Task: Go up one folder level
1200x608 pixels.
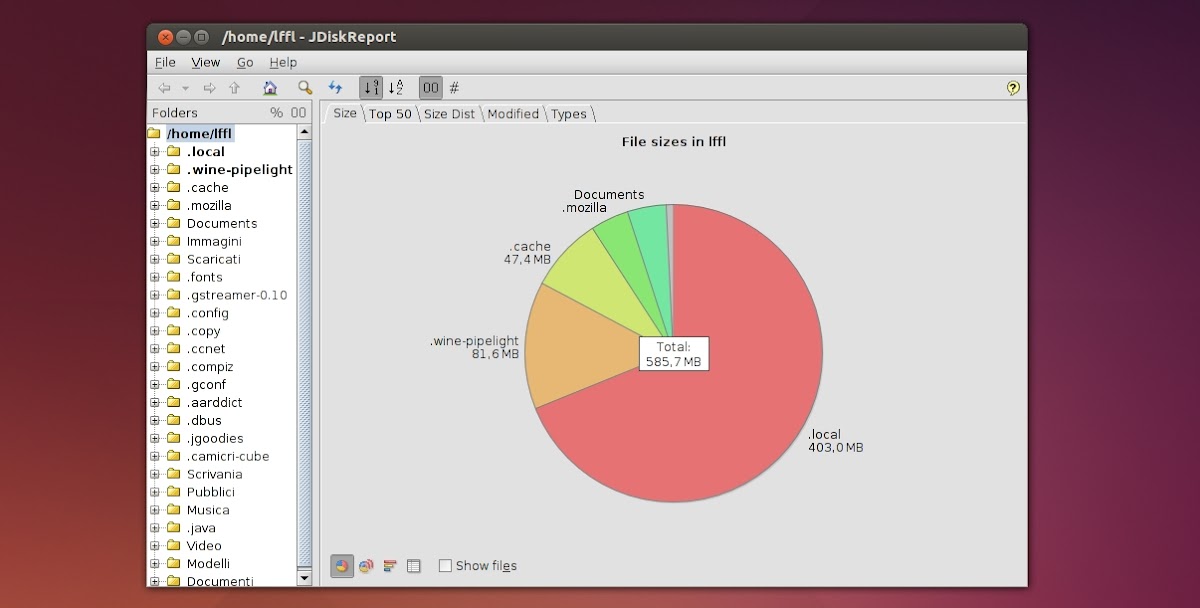Action: coord(234,88)
